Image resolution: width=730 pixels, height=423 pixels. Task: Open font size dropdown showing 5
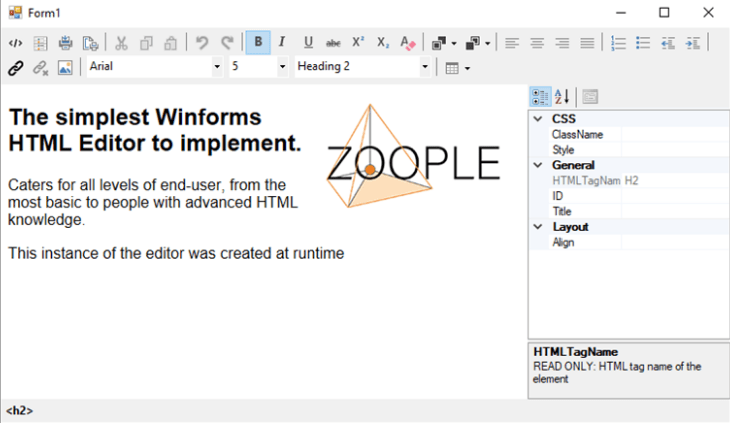point(282,67)
